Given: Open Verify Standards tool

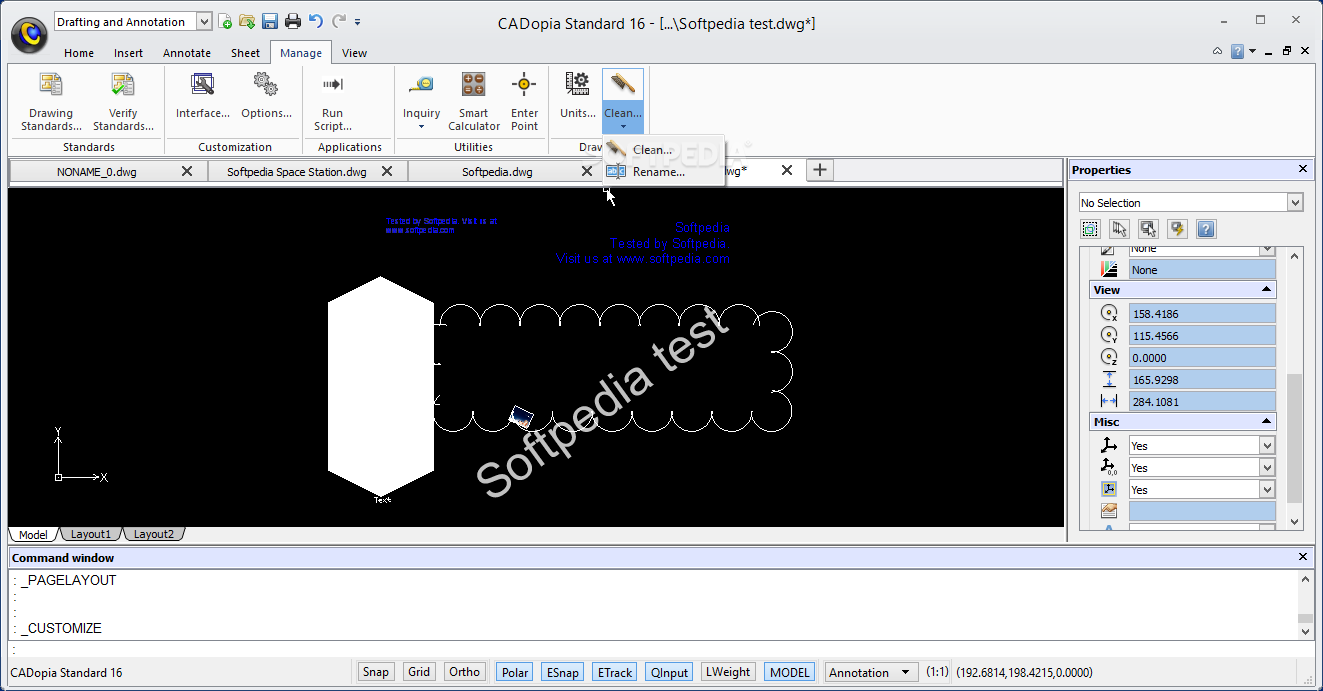Looking at the screenshot, I should (123, 101).
